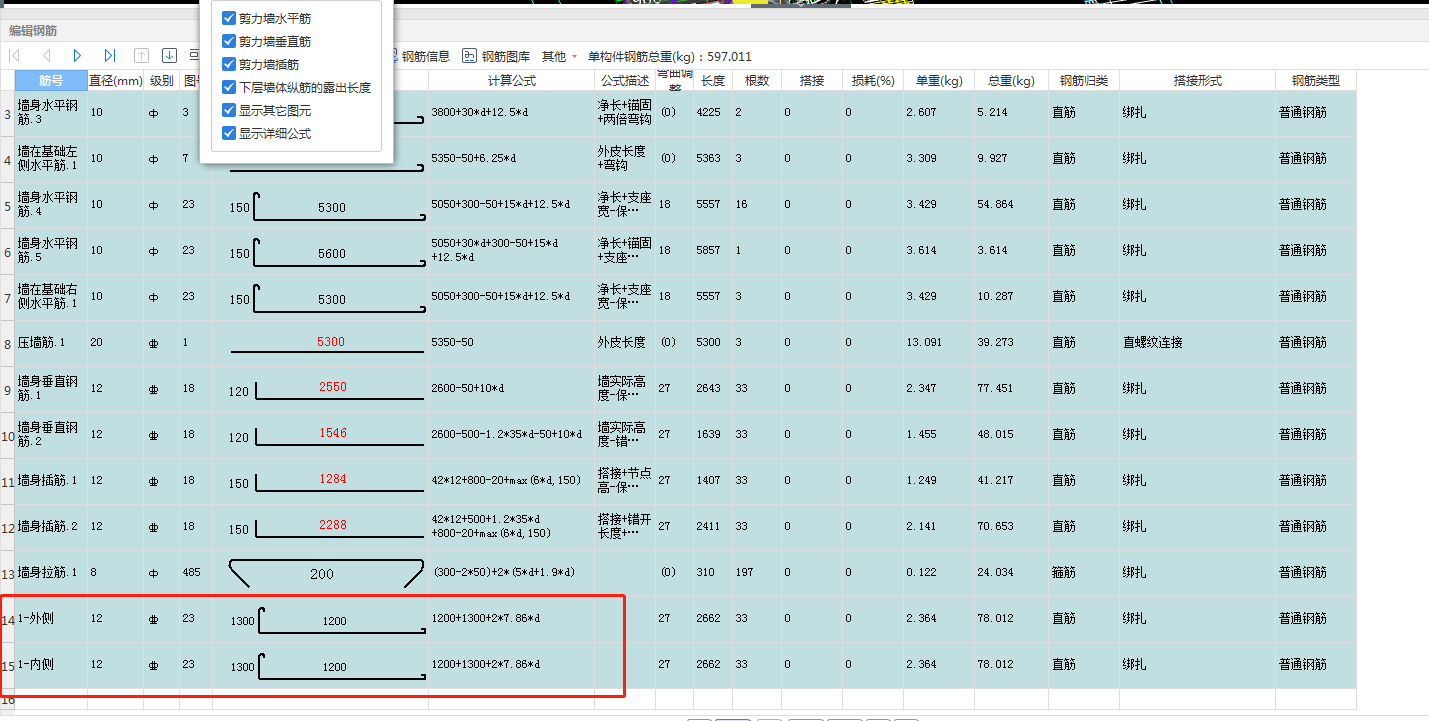Select the 总重(kg) column header
Viewport: 1429px width, 721px height.
pos(1011,81)
